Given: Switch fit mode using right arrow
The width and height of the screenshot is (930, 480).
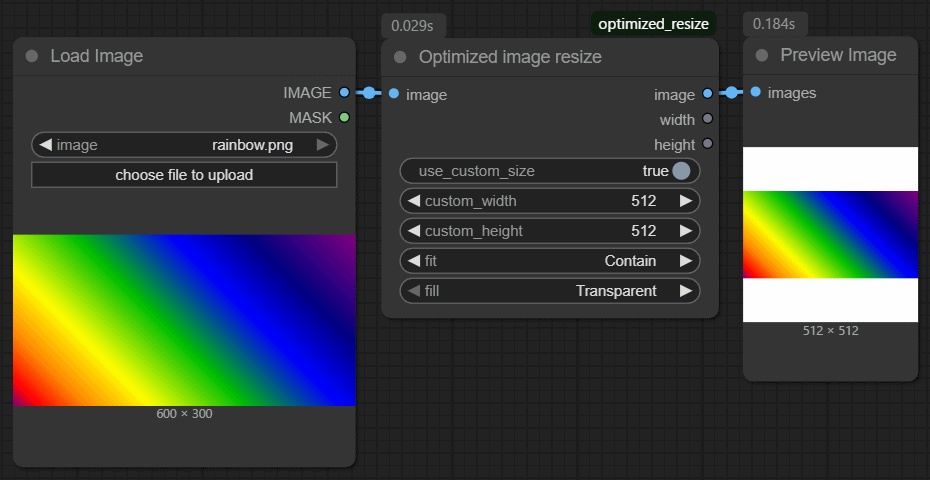Looking at the screenshot, I should coord(685,261).
